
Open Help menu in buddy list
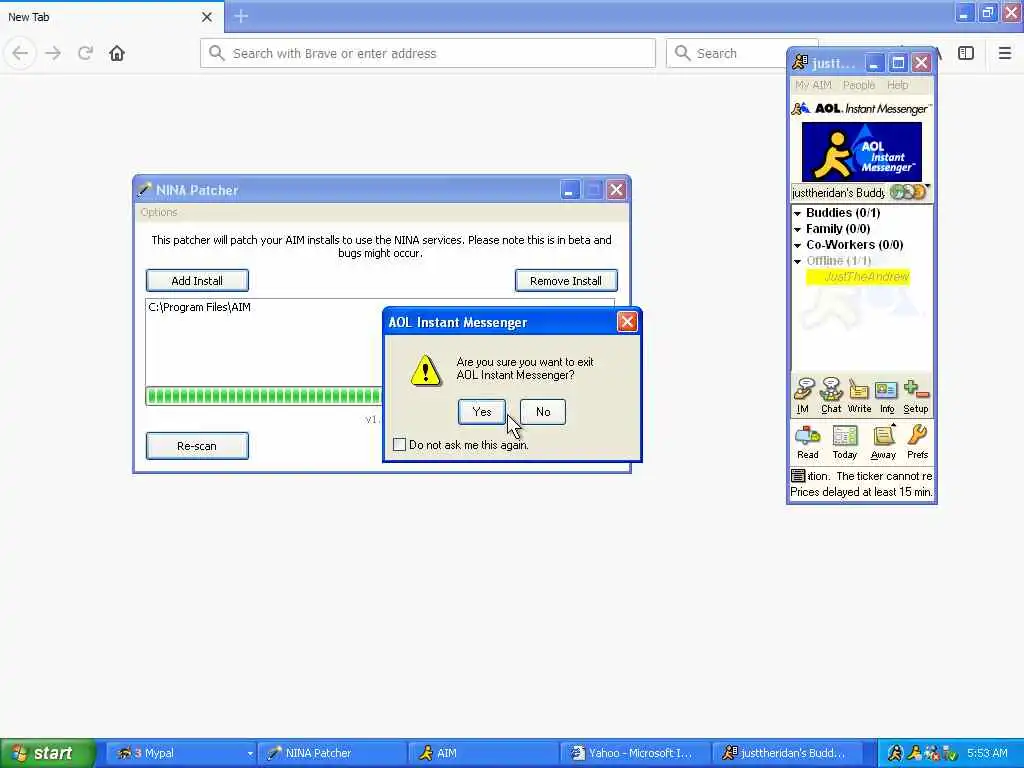click(x=897, y=85)
